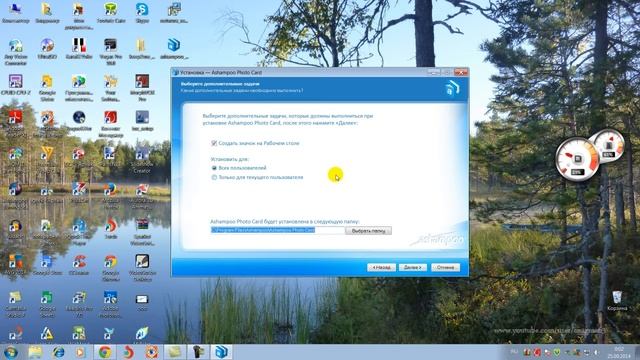The image size is (640, 360).
Task: Open the Windows Start menu
Action: click(11, 352)
